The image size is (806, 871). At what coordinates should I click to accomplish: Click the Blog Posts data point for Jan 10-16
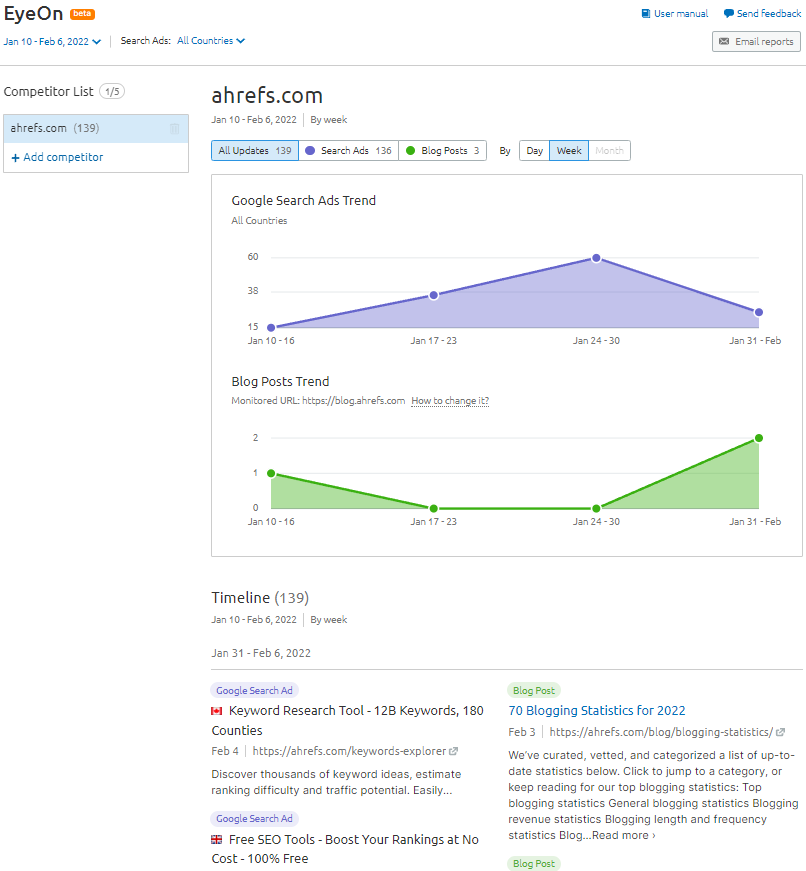[271, 473]
